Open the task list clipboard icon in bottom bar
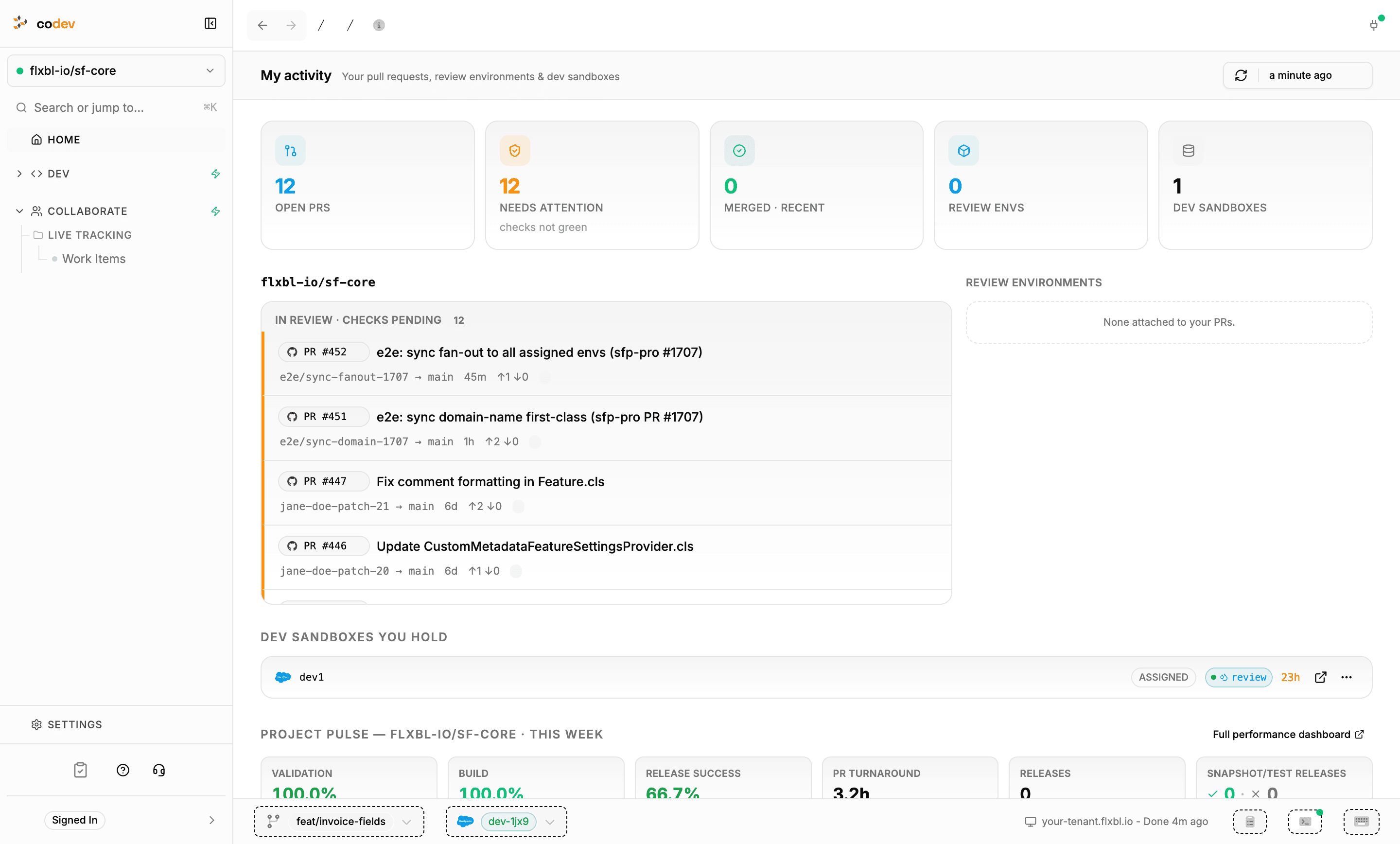 pyautogui.click(x=1250, y=821)
